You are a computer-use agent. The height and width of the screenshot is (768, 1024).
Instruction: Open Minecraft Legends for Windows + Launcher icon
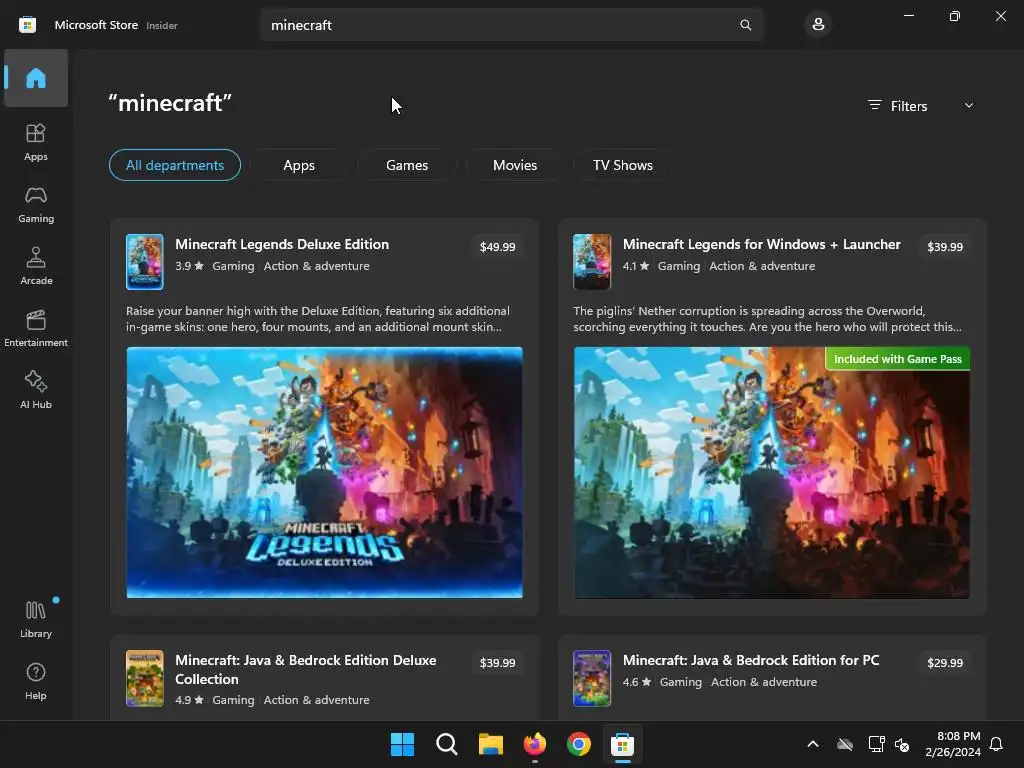click(x=592, y=262)
